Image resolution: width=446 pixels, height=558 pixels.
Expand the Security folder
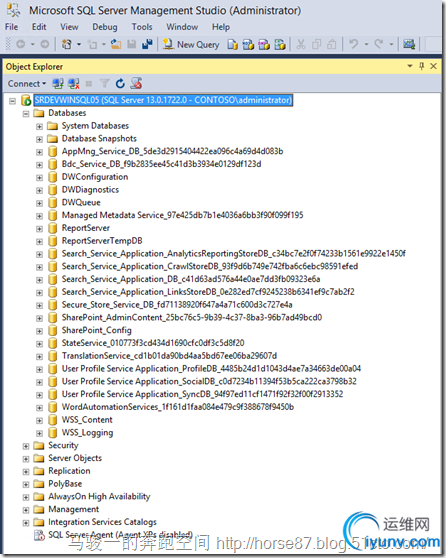click(x=26, y=446)
